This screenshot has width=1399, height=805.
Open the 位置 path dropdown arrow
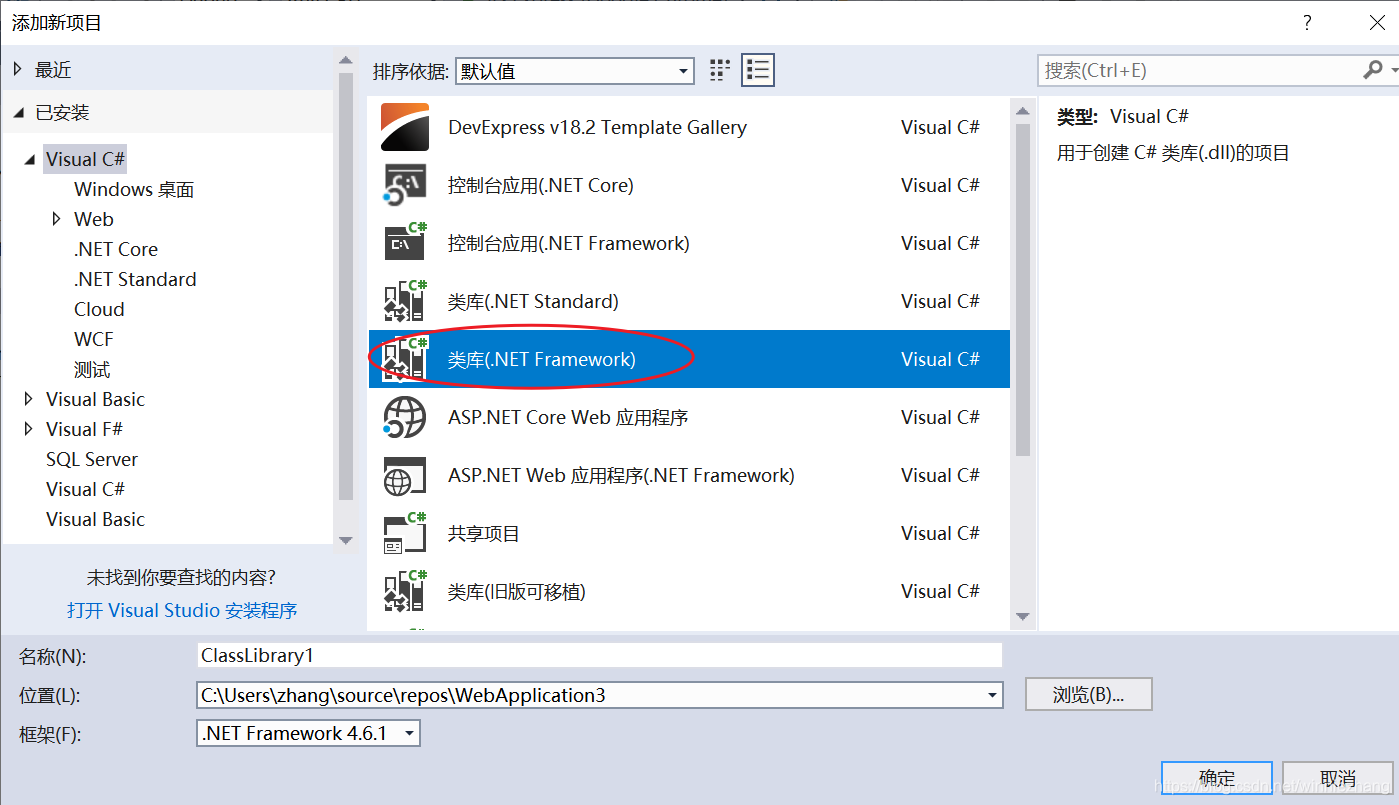(x=991, y=695)
